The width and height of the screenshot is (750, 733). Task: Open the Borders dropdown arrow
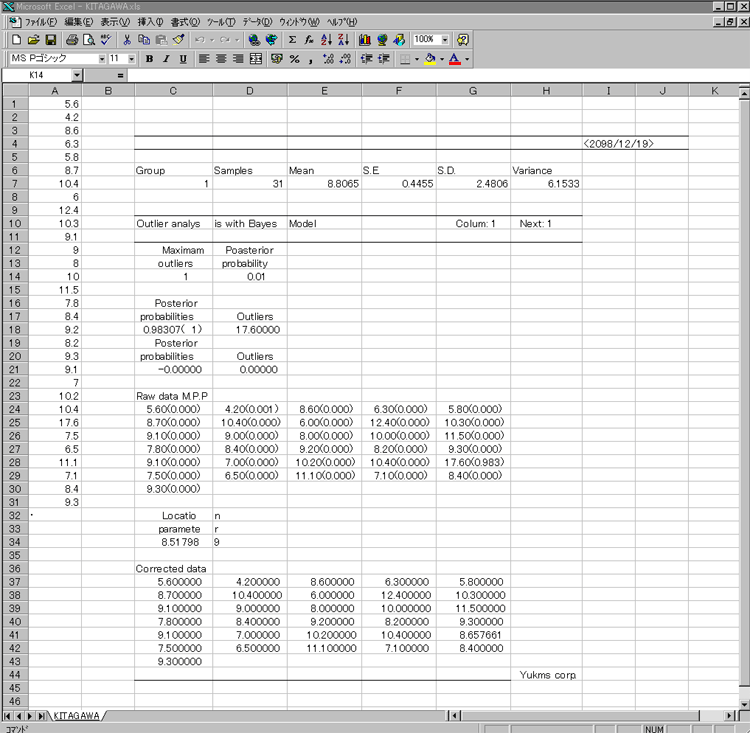point(417,59)
